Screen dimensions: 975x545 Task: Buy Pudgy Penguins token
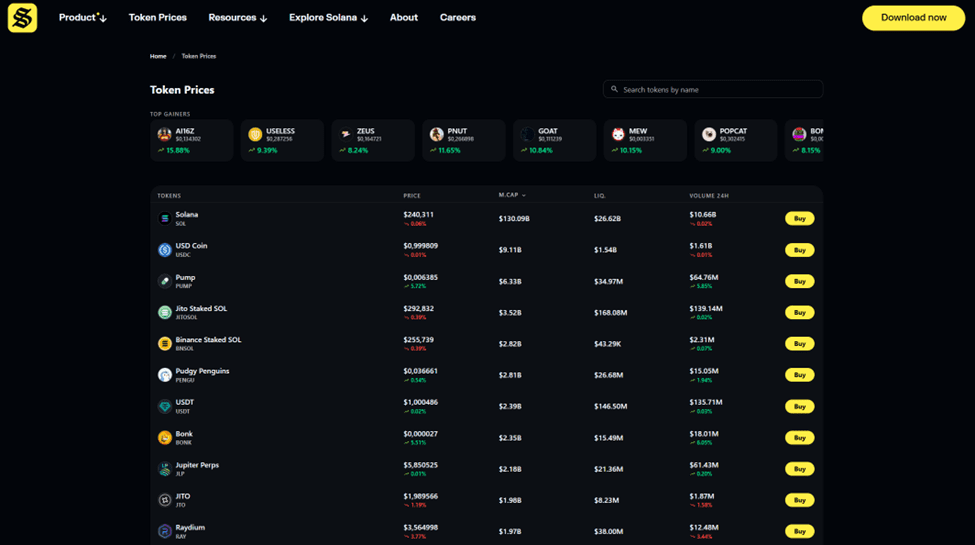[800, 375]
